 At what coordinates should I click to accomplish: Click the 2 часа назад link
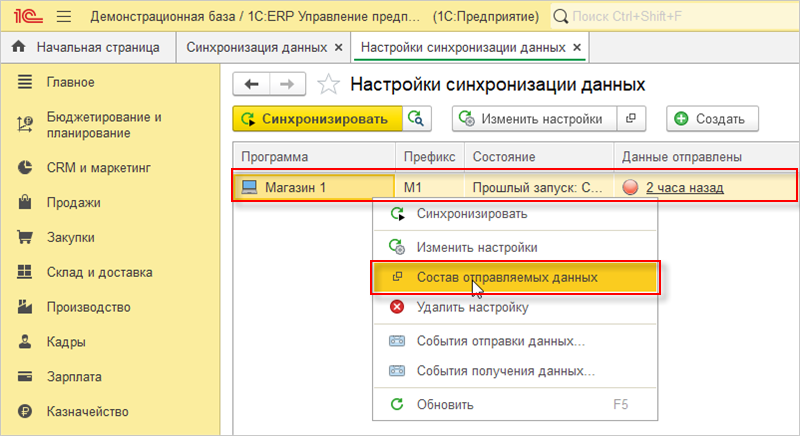tap(684, 187)
